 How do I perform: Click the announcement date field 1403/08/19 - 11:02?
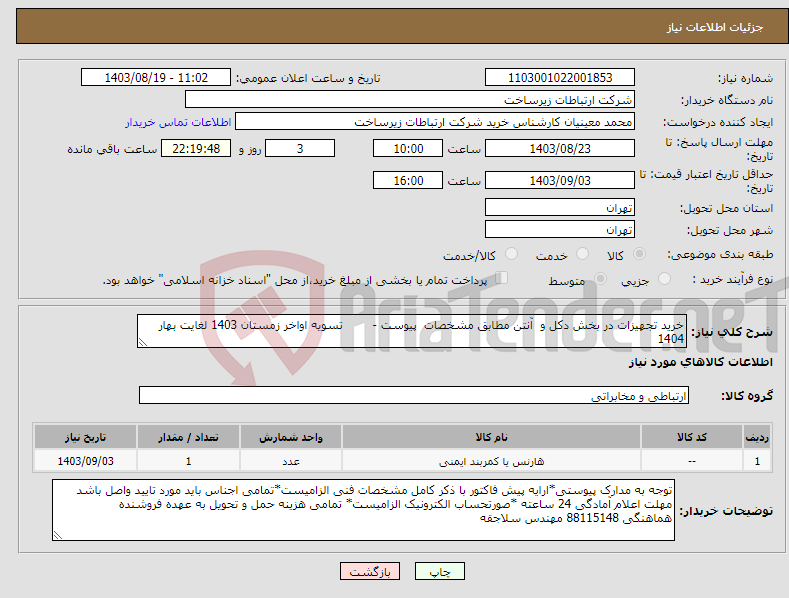(x=155, y=78)
